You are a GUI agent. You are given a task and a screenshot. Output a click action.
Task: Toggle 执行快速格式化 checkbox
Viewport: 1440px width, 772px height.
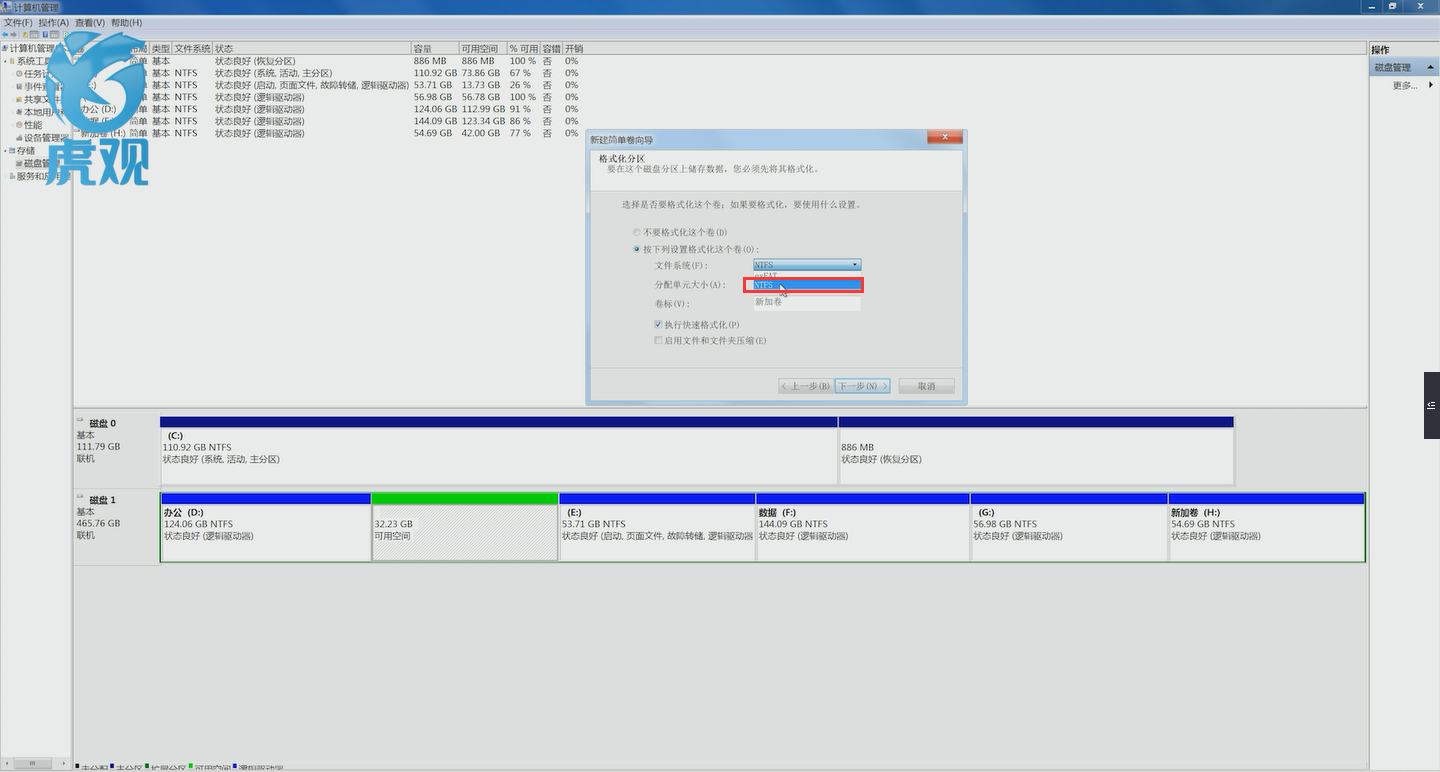click(658, 325)
